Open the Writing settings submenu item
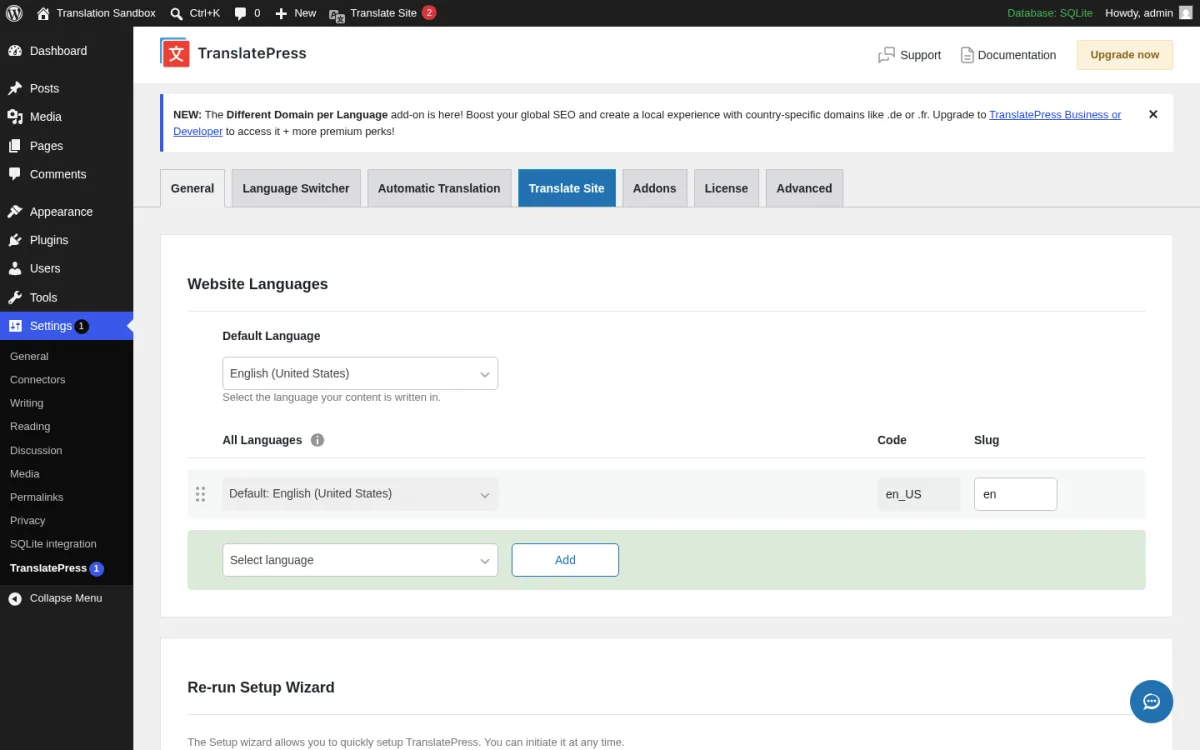Screen dimensions: 1200x750 point(27,403)
